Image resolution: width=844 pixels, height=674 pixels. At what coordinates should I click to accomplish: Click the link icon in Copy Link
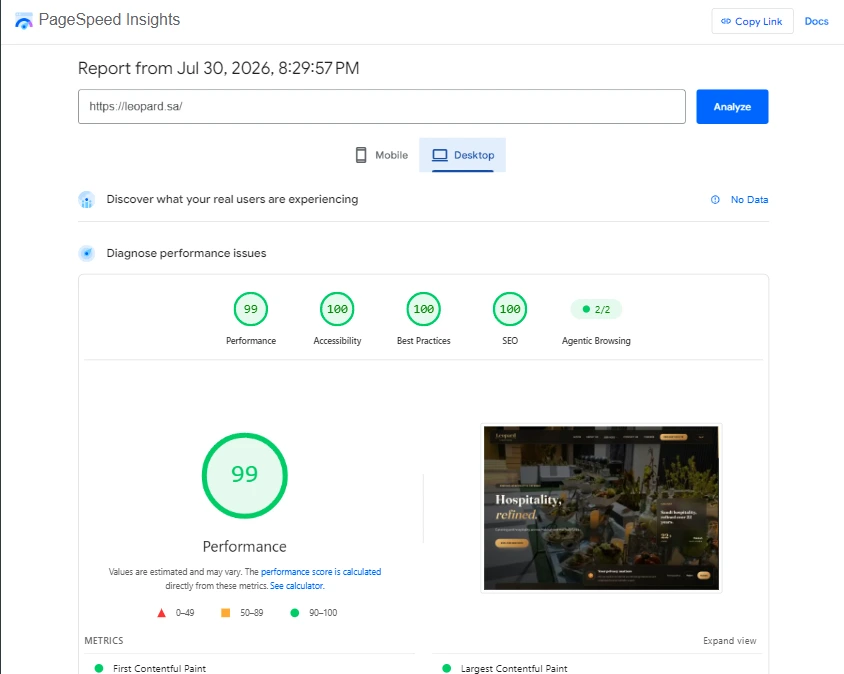[726, 22]
